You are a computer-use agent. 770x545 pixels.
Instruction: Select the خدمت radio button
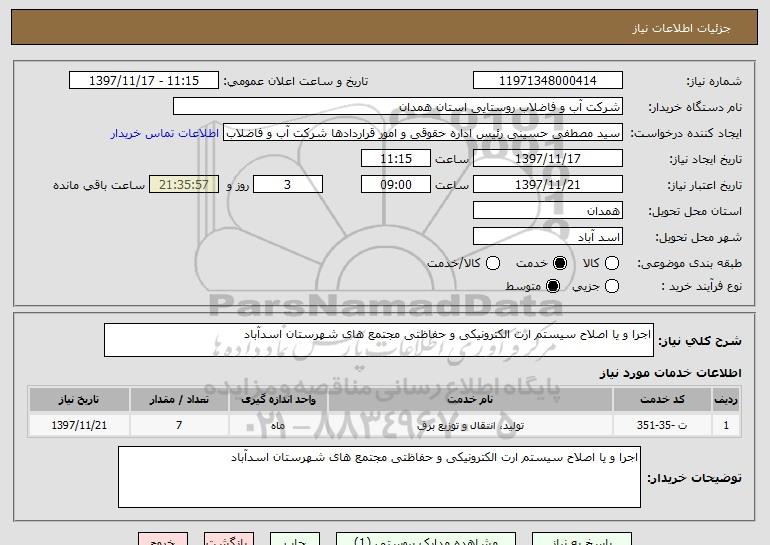pos(560,263)
